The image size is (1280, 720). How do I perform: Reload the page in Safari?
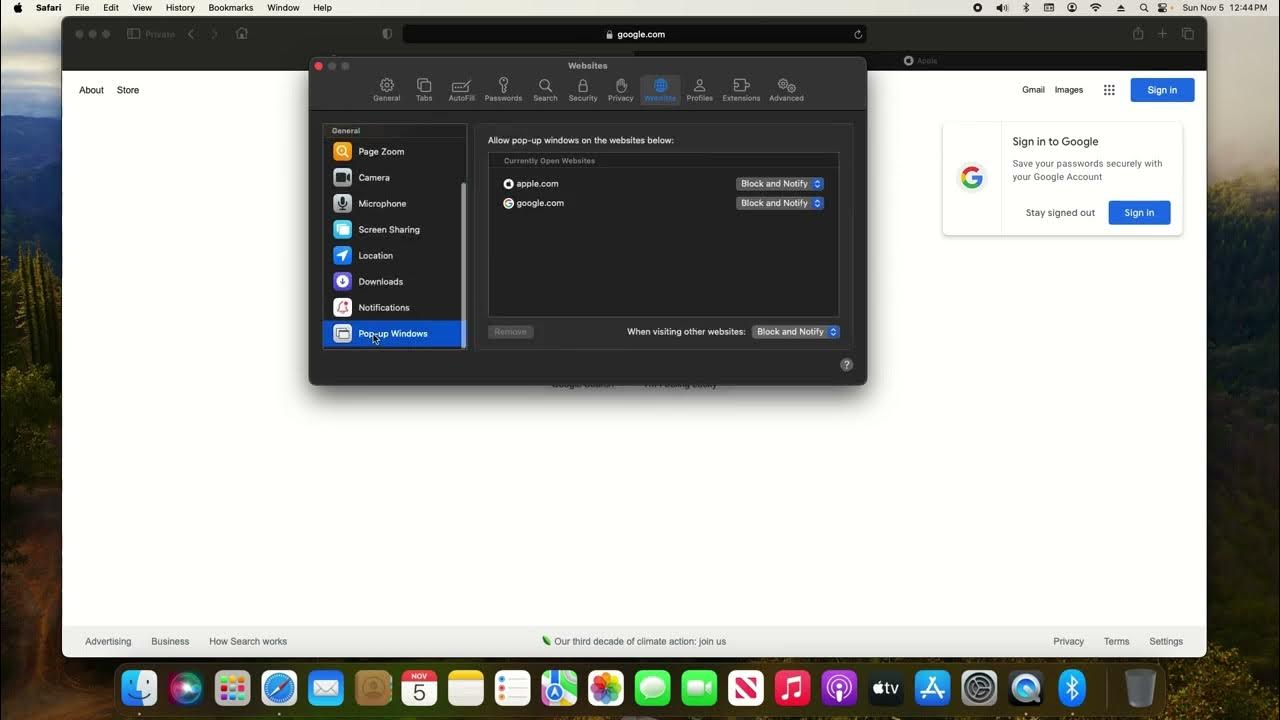858,34
